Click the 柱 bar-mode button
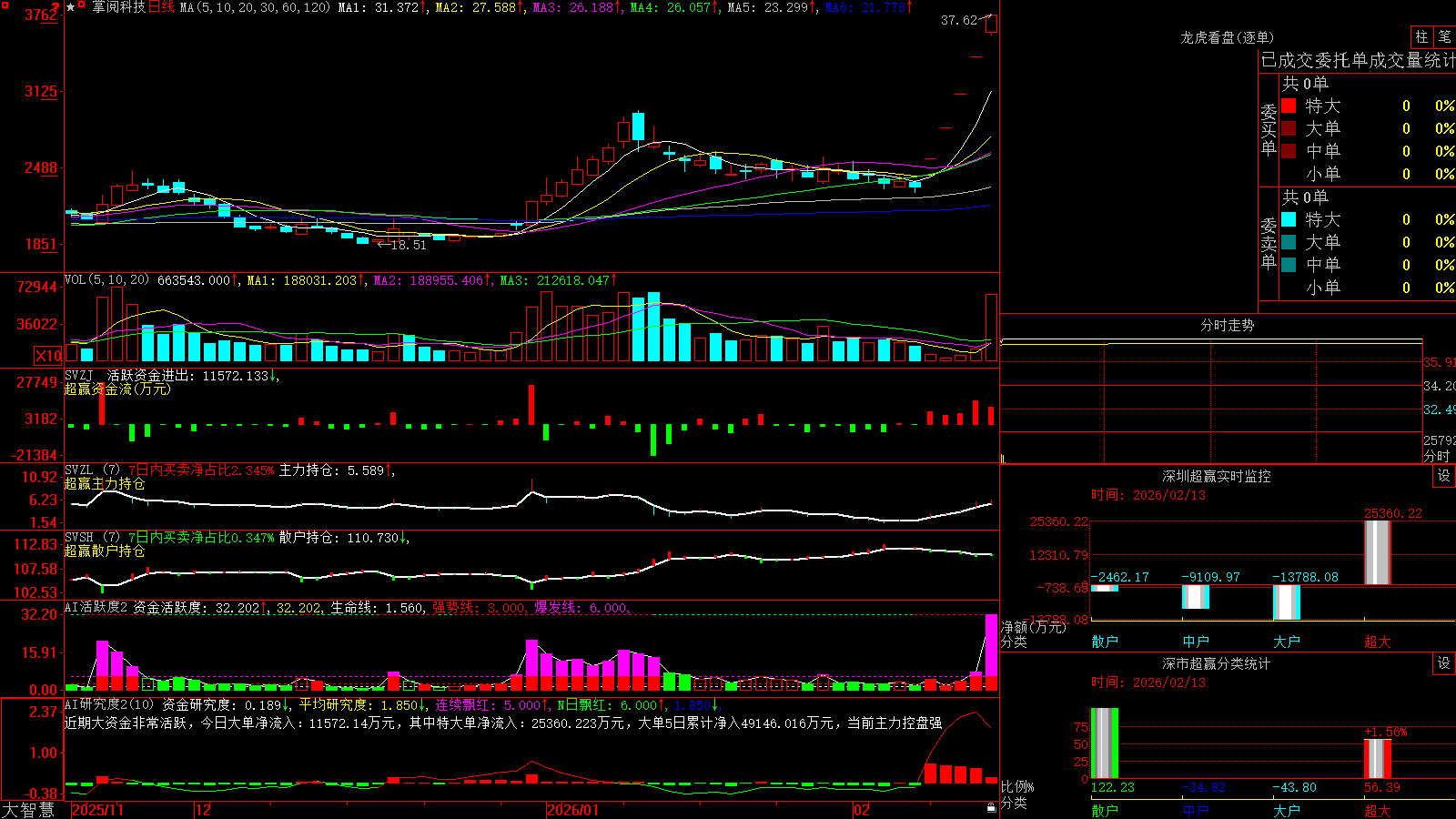1456x819 pixels. point(1421,37)
